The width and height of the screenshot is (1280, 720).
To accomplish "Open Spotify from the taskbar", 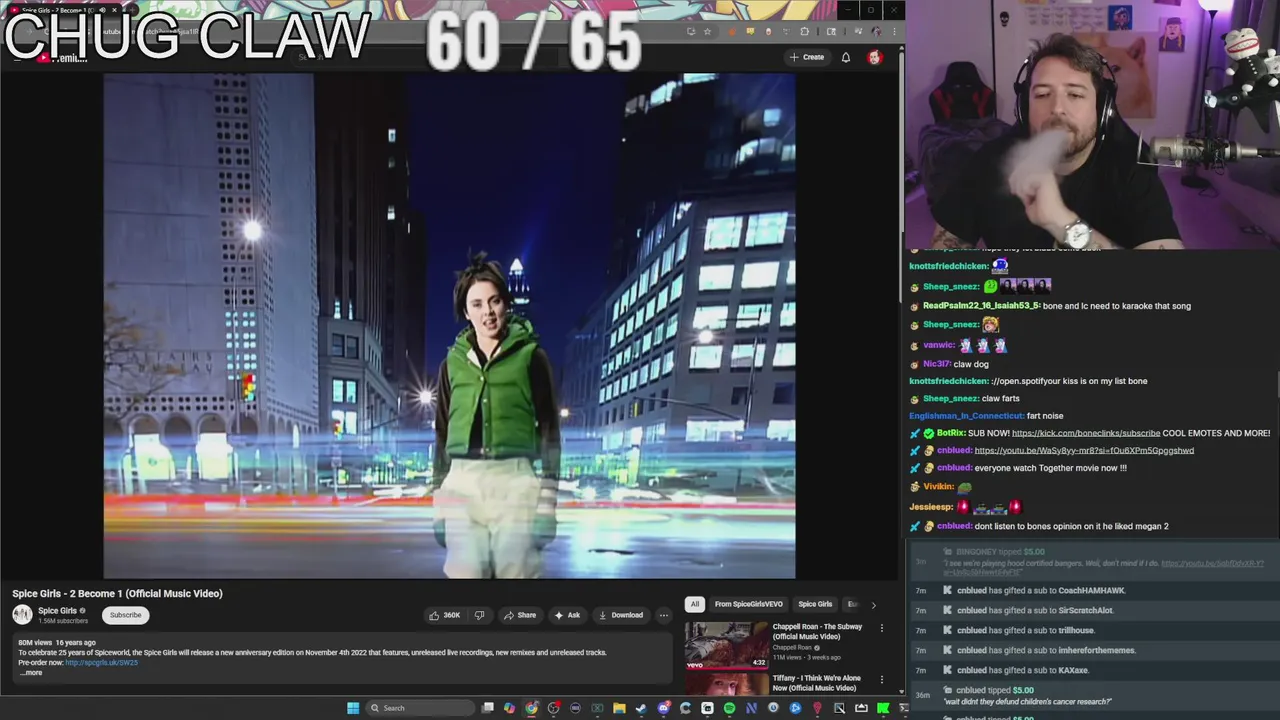I will [729, 708].
